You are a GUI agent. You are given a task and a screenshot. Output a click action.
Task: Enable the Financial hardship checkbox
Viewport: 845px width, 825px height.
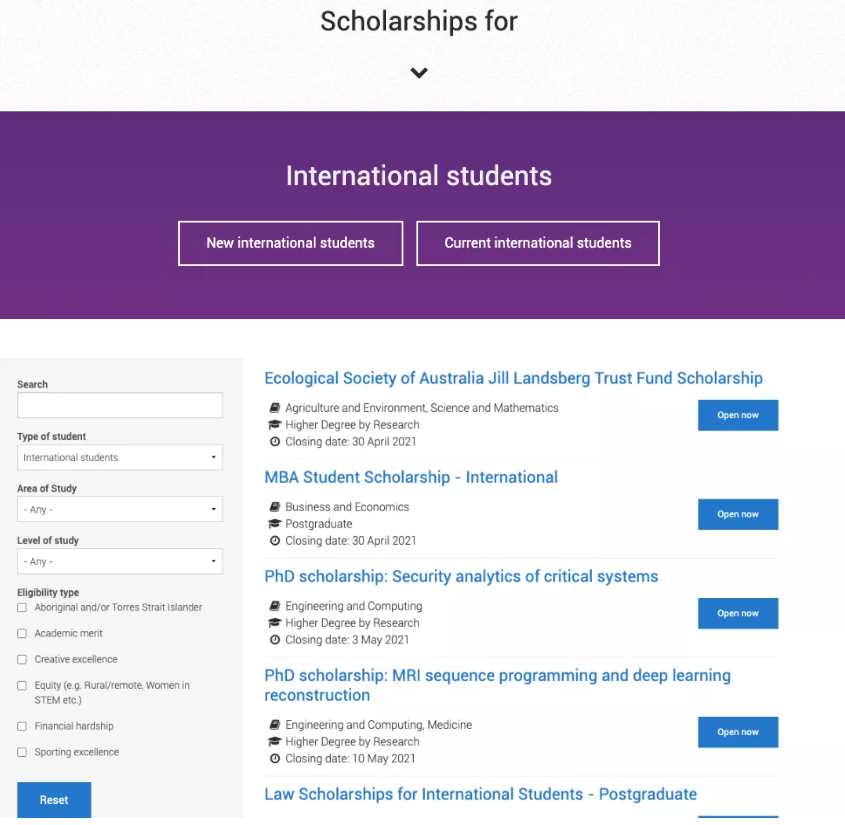[x=22, y=727]
